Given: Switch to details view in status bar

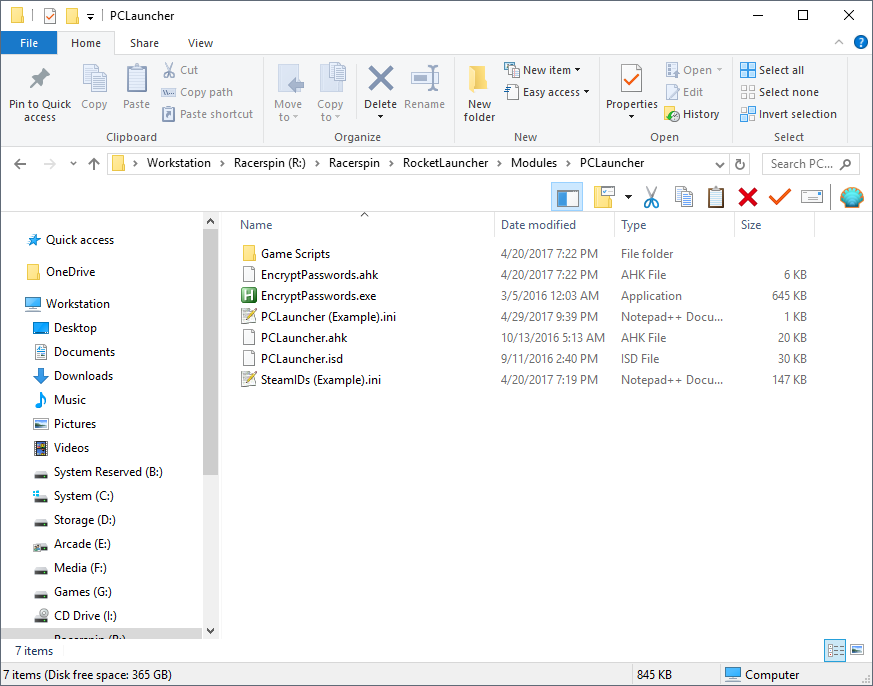Looking at the screenshot, I should pyautogui.click(x=835, y=650).
